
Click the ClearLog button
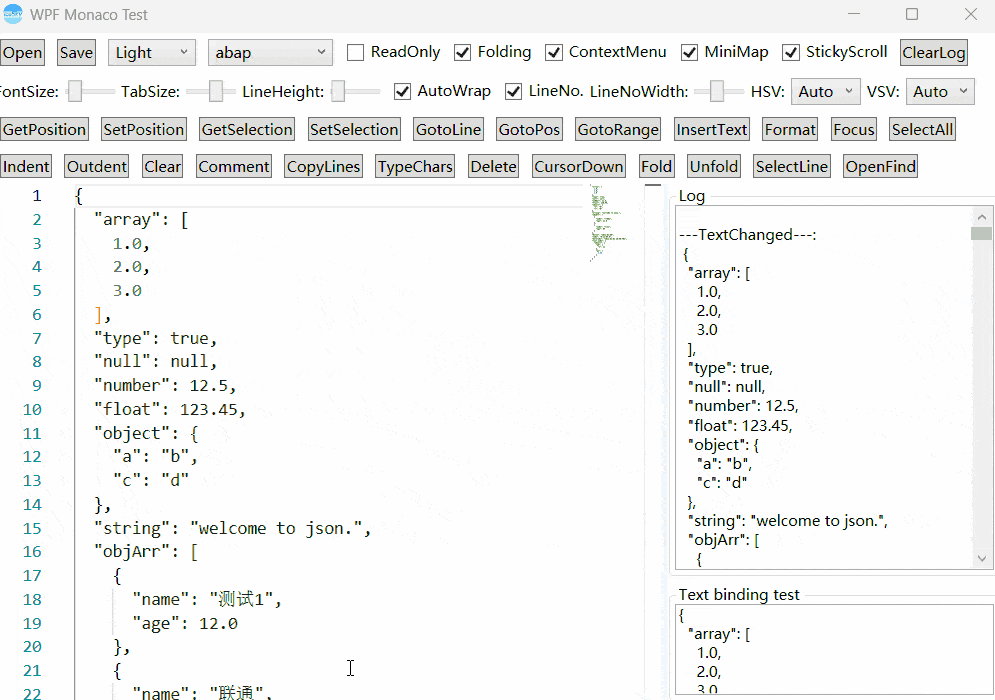(933, 53)
